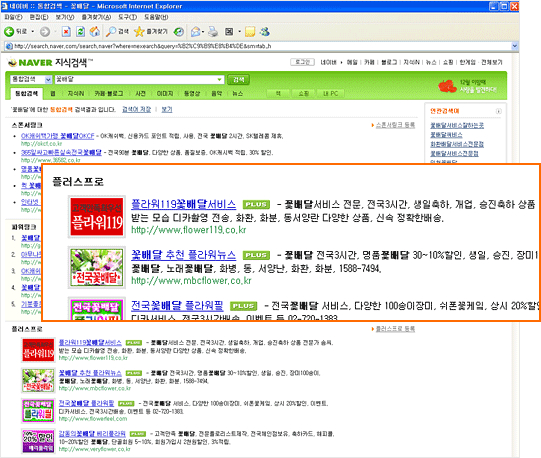Click the green 검색 search button
Screen dimensions: 541x458
pyautogui.click(x=238, y=79)
